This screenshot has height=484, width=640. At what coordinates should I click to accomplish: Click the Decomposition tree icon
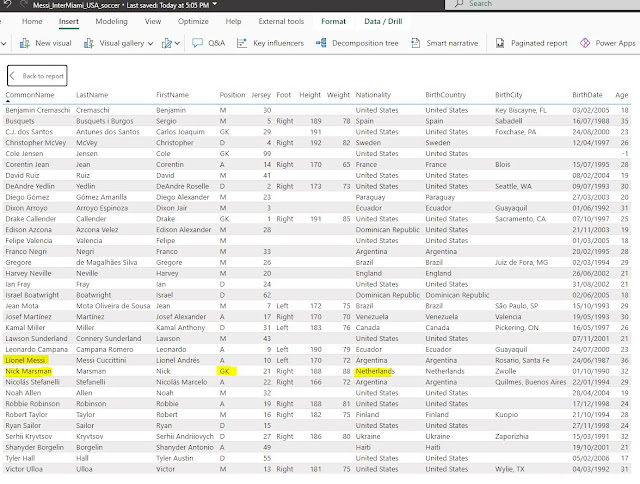[x=321, y=43]
